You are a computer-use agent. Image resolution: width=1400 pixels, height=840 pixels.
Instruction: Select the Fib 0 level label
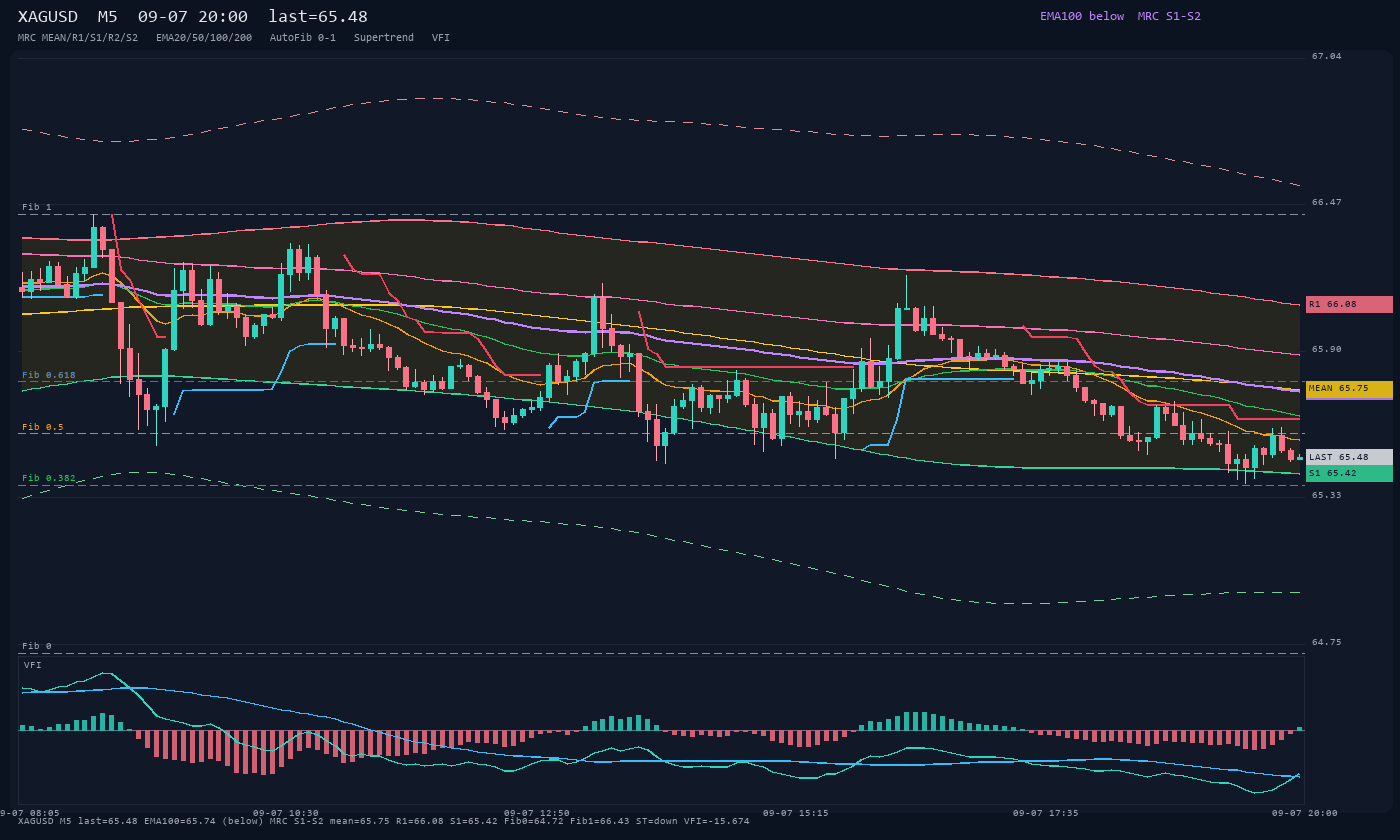click(37, 646)
